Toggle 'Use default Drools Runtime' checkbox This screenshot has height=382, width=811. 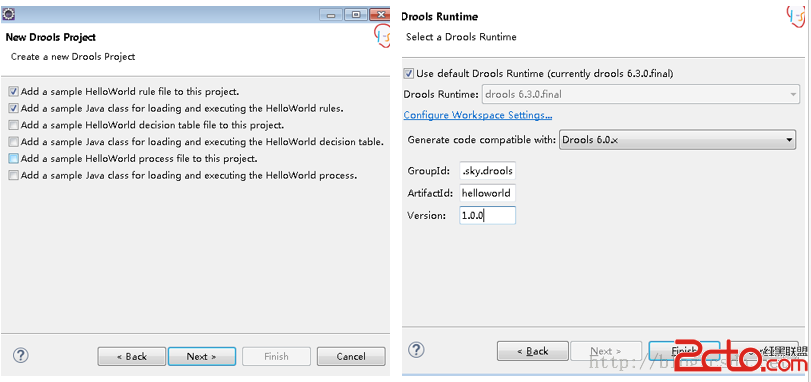[x=409, y=73]
